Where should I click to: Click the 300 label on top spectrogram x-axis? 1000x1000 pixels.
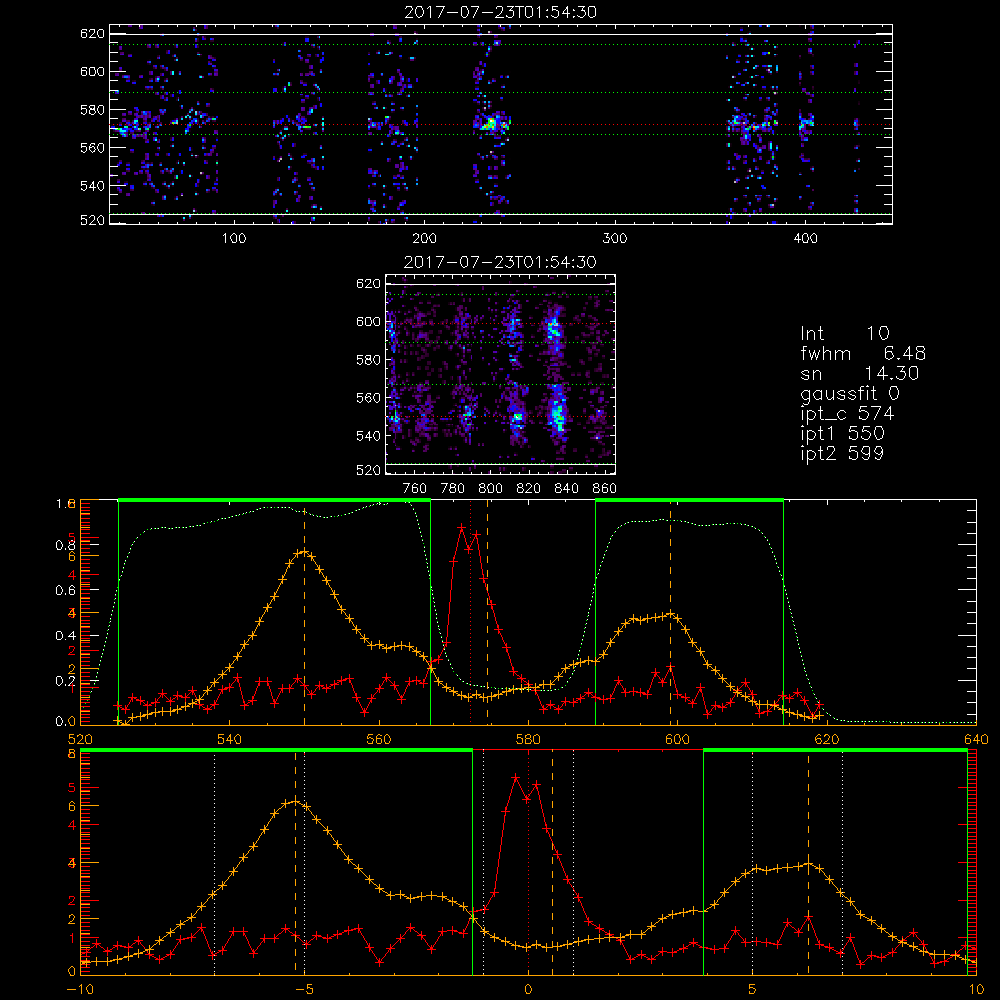click(615, 239)
